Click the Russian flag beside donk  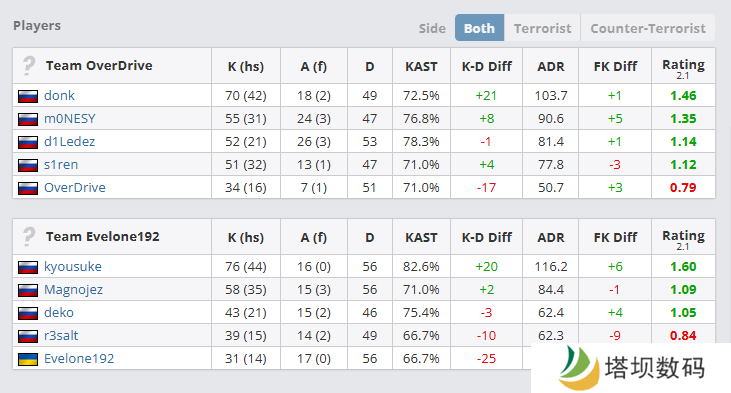pyautogui.click(x=28, y=96)
